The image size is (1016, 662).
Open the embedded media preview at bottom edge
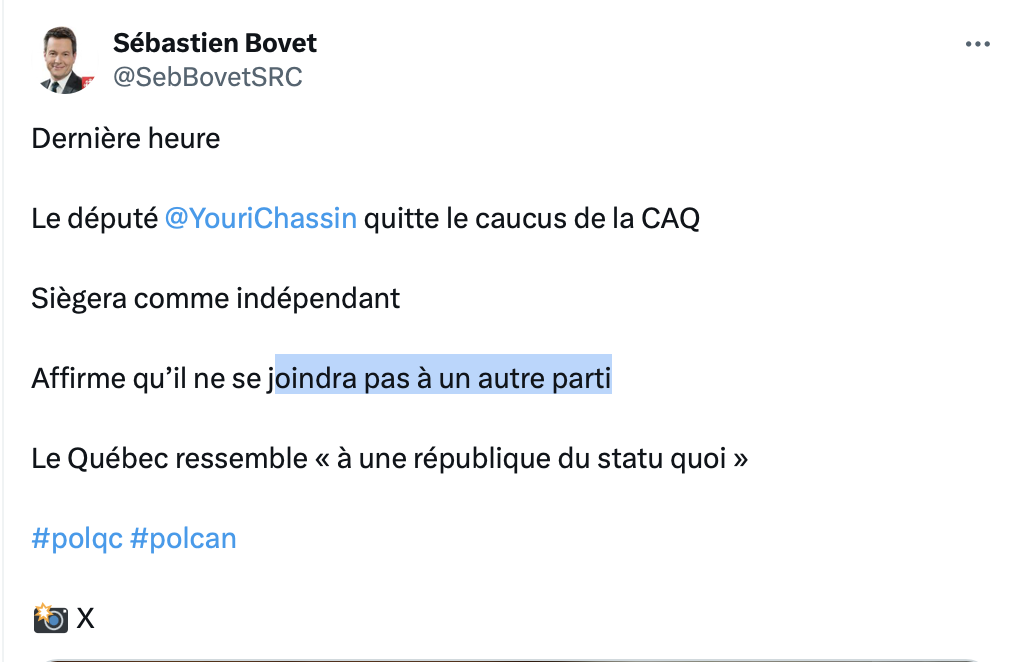[512, 659]
